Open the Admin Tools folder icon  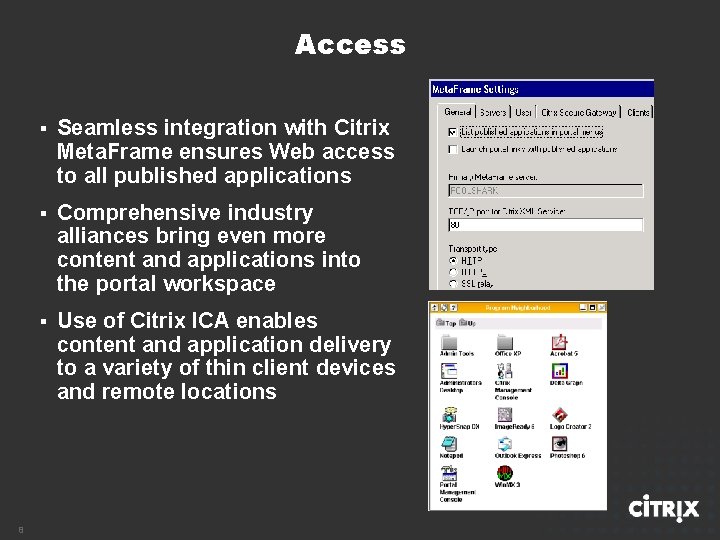[x=449, y=342]
